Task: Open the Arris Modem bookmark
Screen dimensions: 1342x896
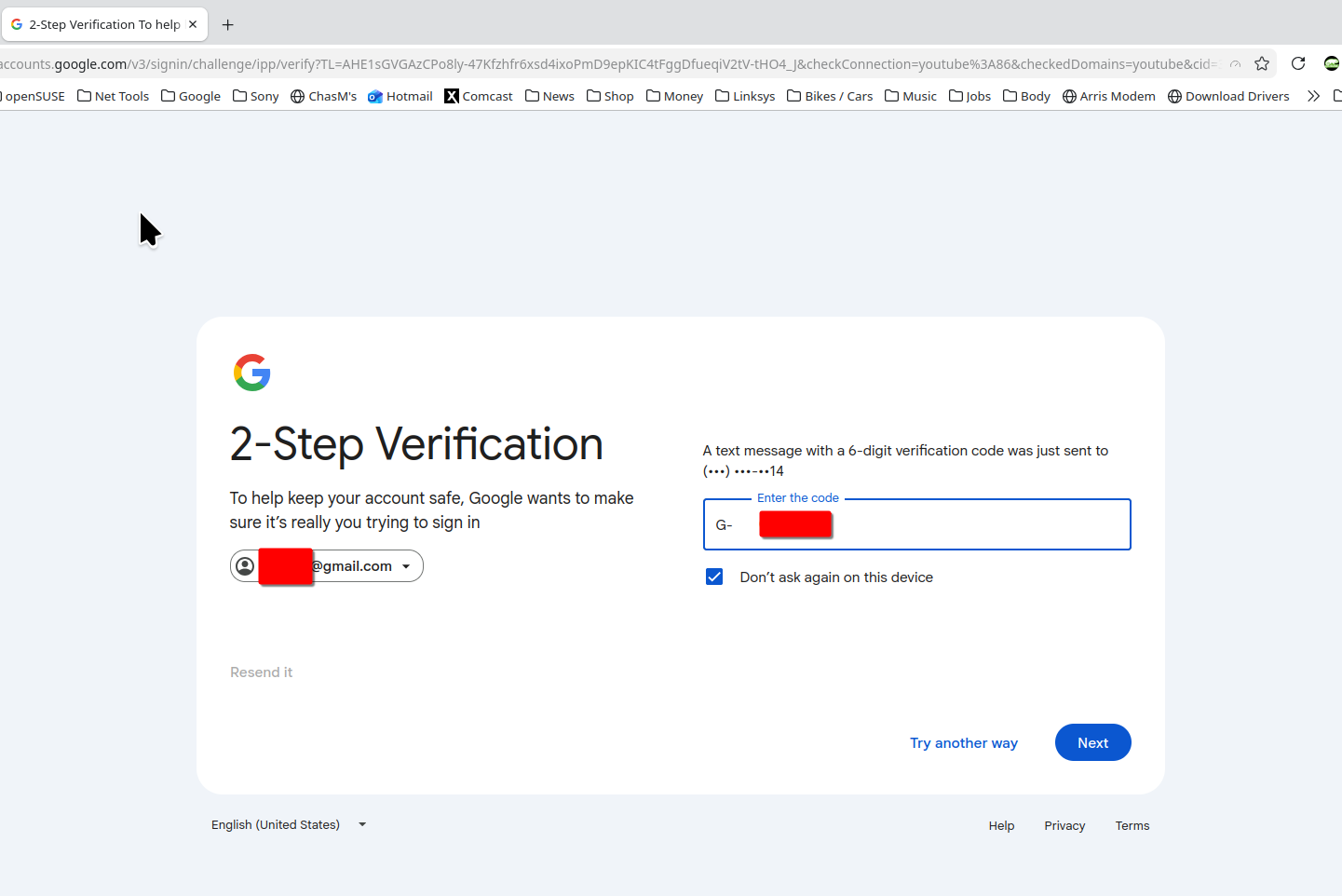Action: click(x=1108, y=96)
